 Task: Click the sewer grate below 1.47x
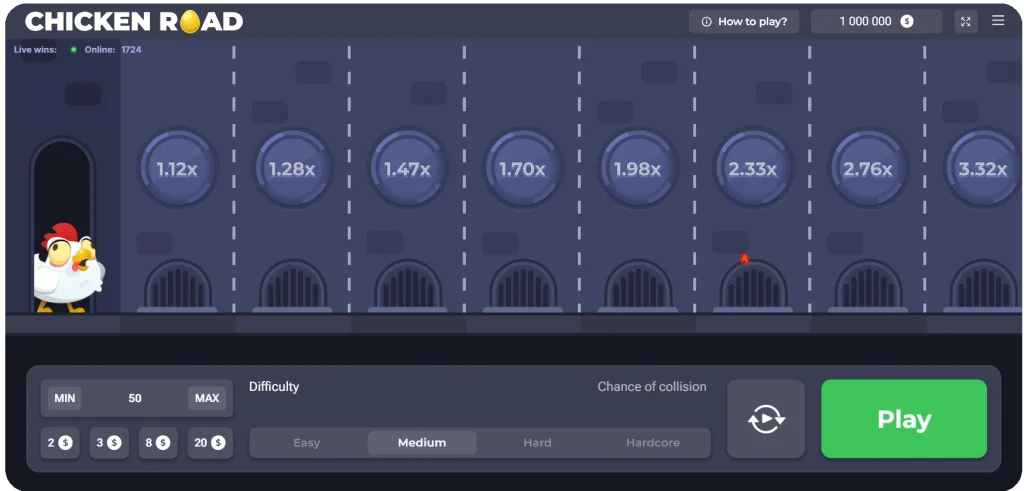pos(408,286)
